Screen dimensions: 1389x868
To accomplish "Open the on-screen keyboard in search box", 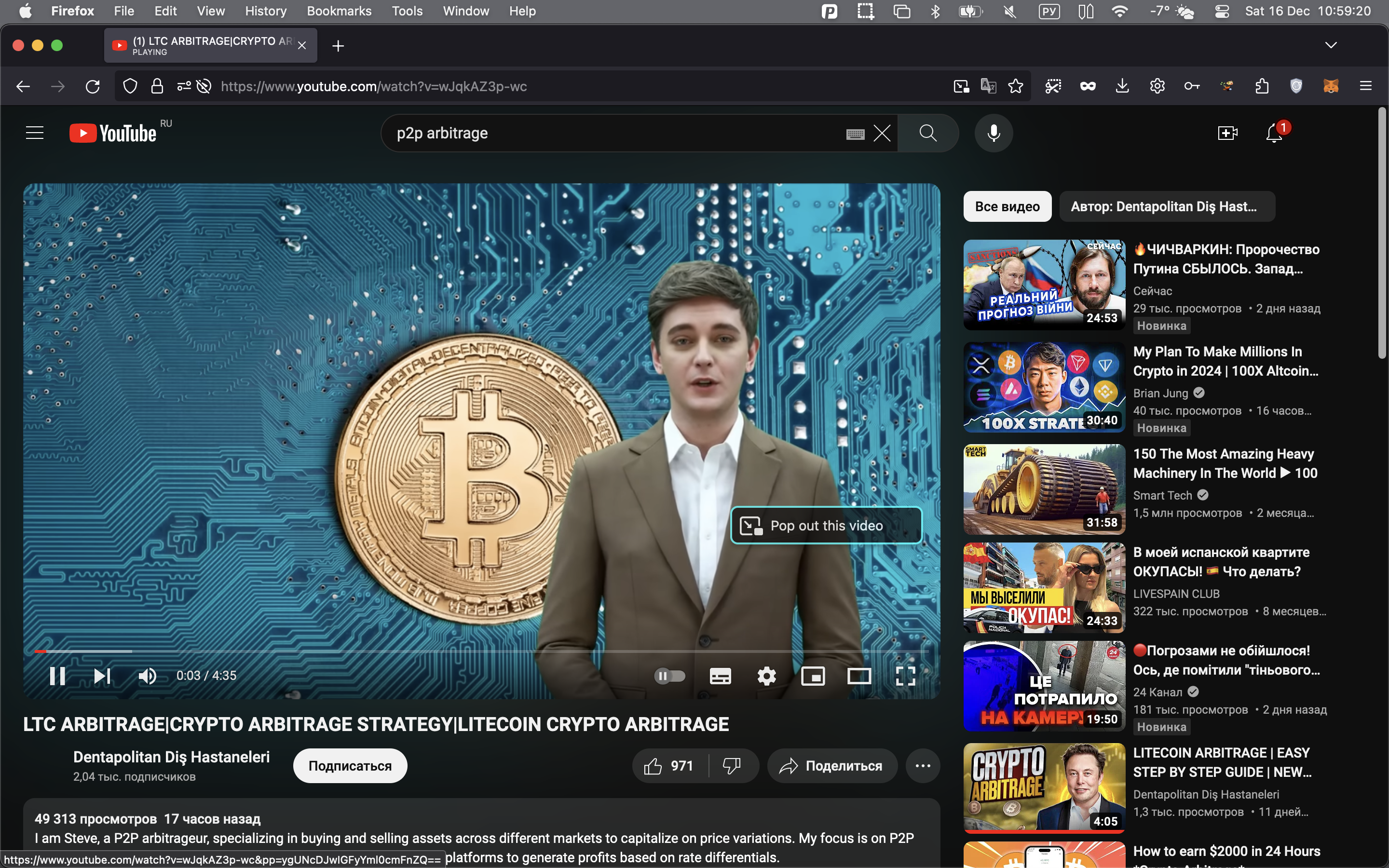I will 855,134.
